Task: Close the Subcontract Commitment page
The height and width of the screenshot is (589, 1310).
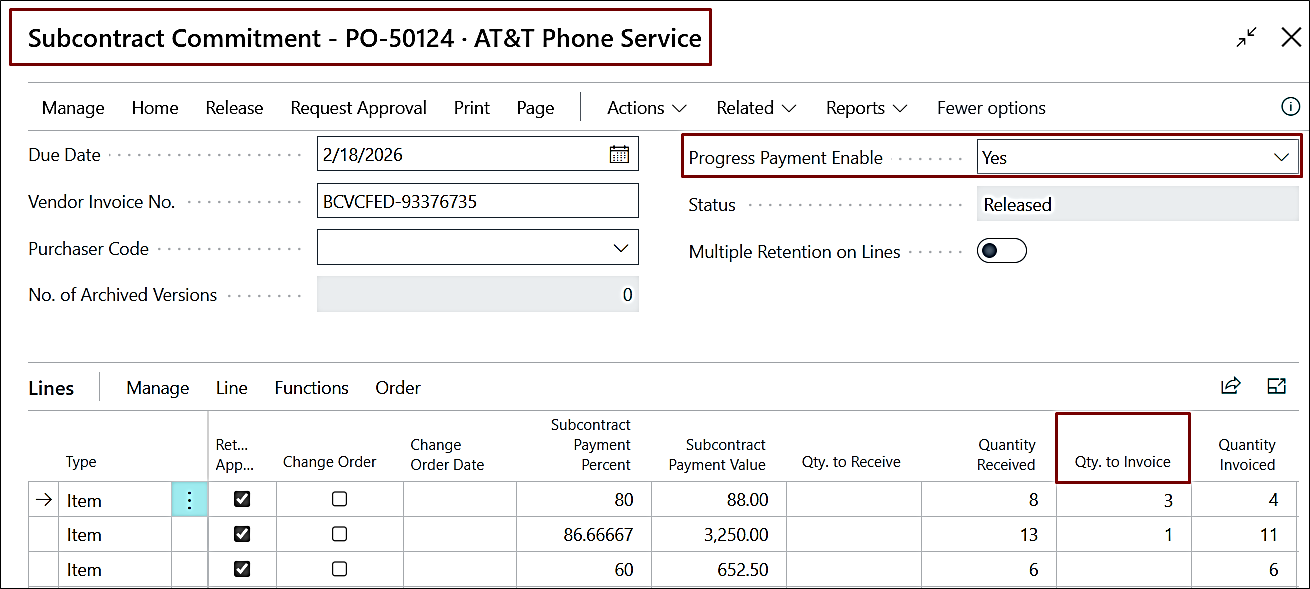Action: [x=1291, y=38]
